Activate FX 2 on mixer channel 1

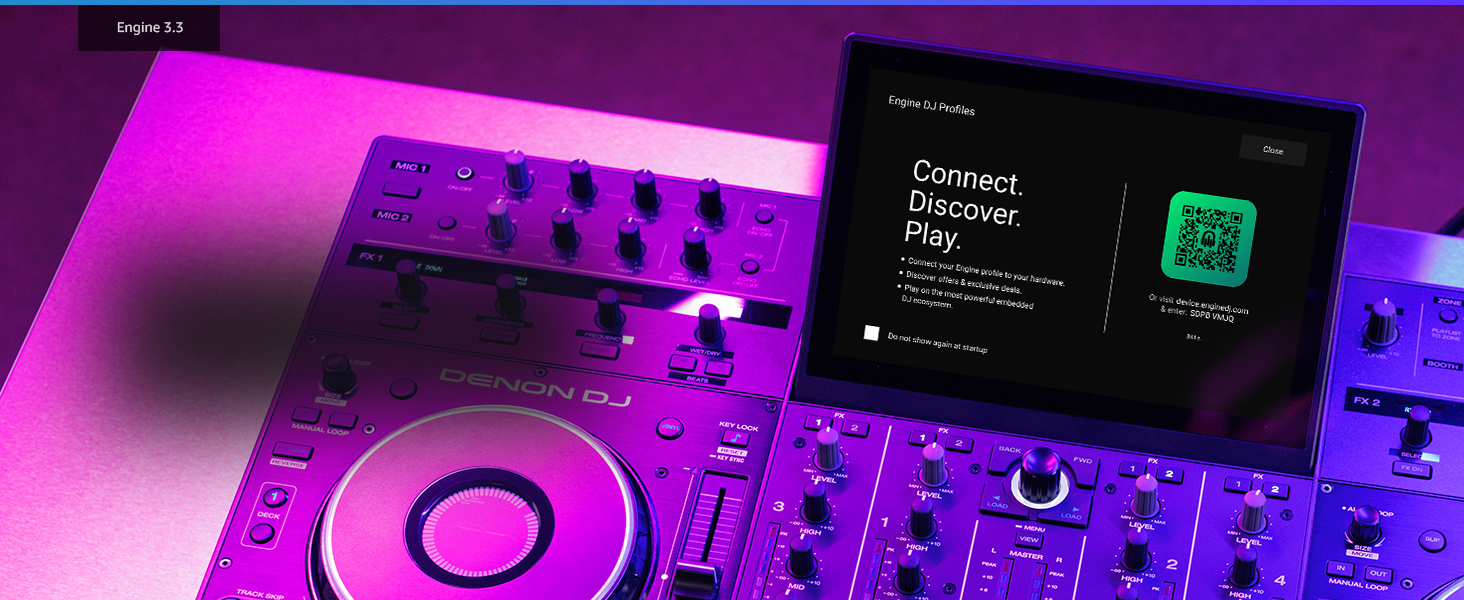959,443
